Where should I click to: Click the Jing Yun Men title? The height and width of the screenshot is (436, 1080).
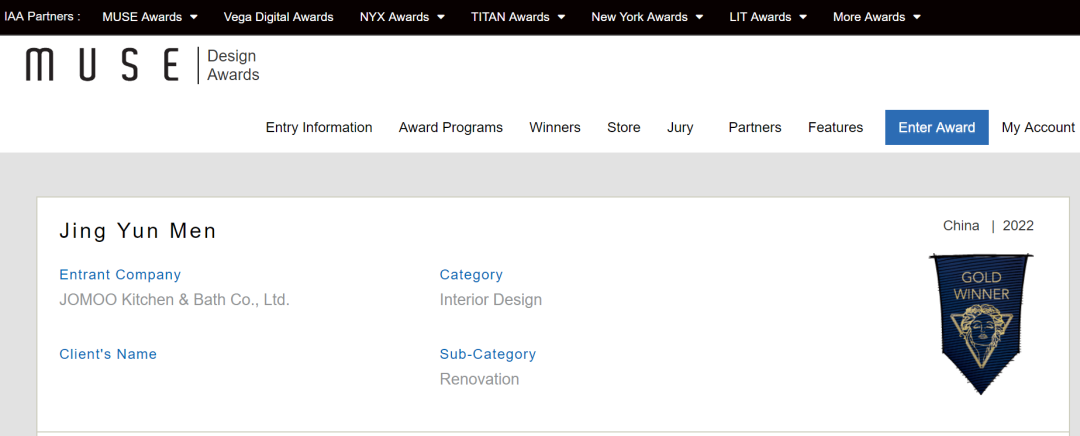[x=138, y=231]
